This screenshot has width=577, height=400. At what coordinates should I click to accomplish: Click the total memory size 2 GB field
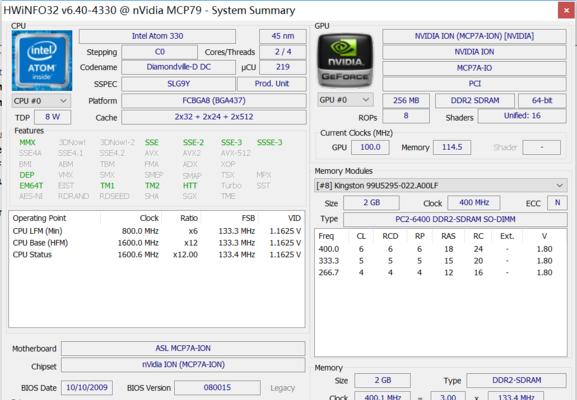coord(383,380)
